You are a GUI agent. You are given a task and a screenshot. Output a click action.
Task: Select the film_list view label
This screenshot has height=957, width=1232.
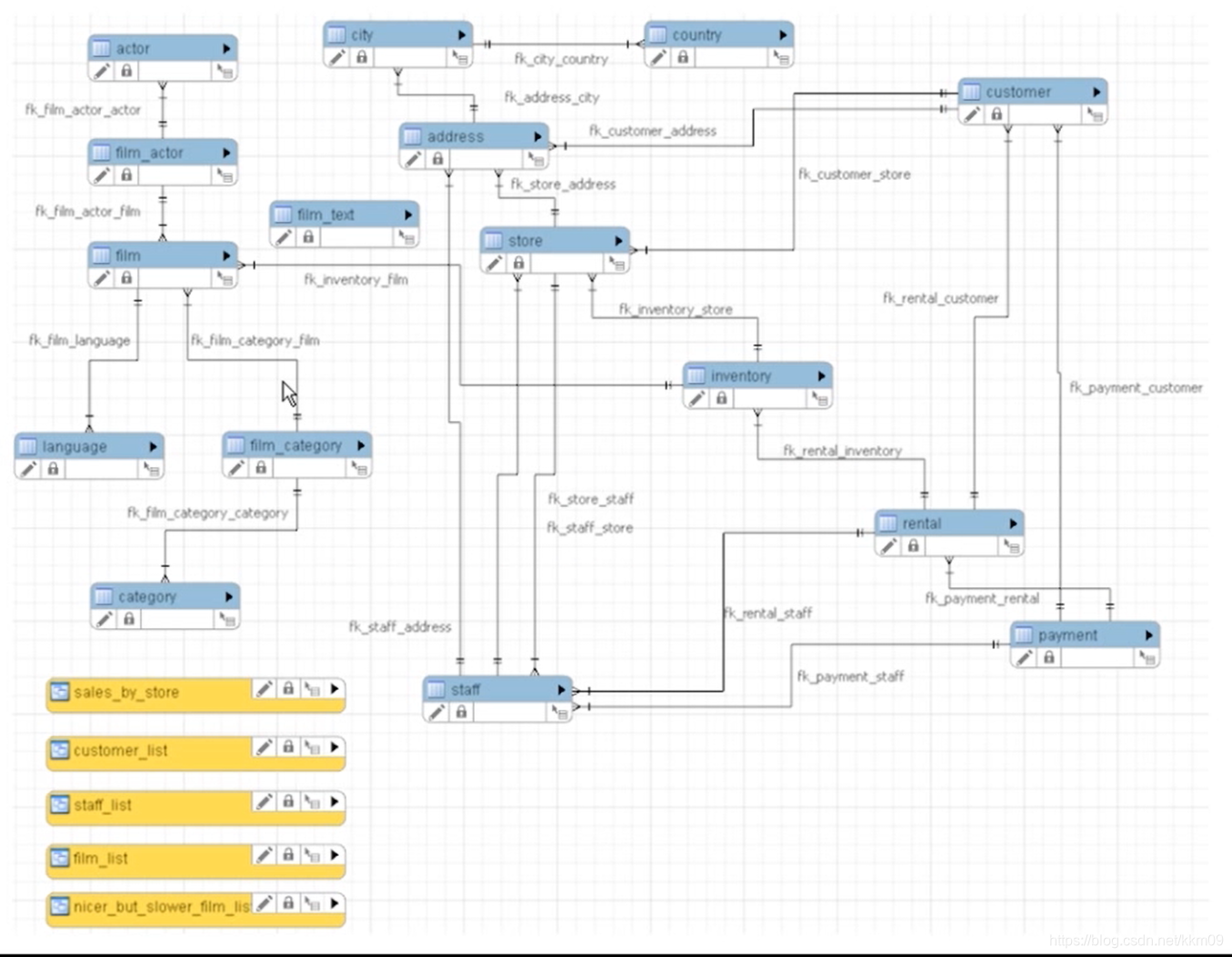(x=100, y=858)
